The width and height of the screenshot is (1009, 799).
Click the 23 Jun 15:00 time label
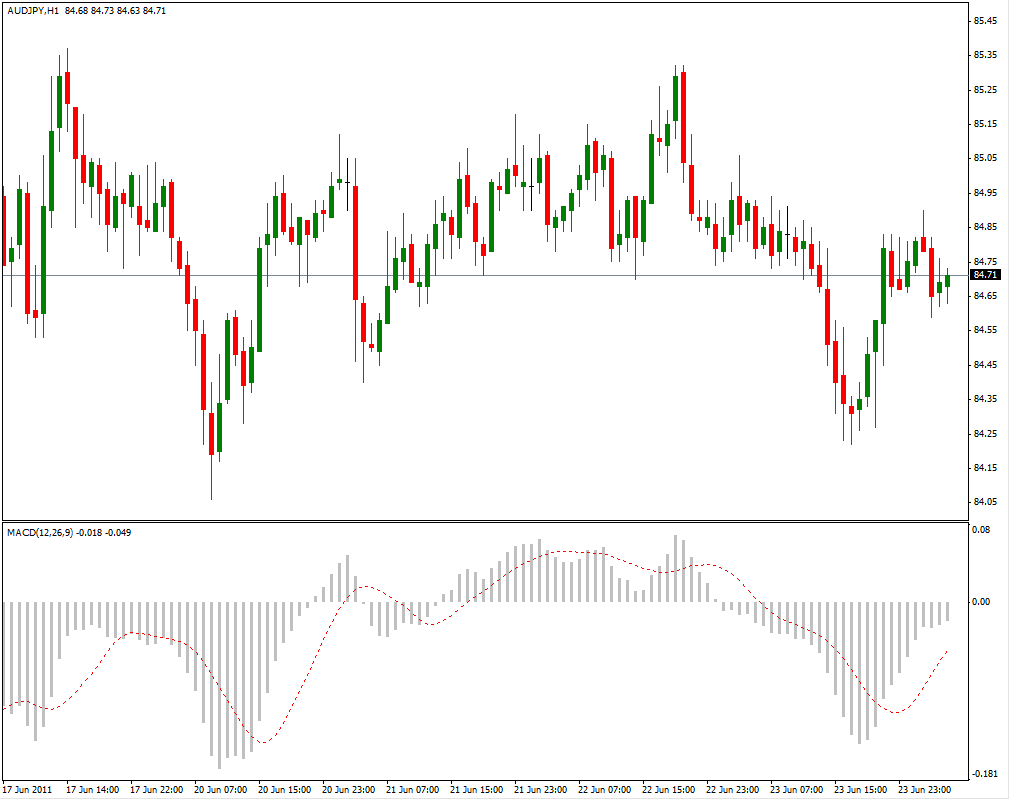tap(860, 789)
